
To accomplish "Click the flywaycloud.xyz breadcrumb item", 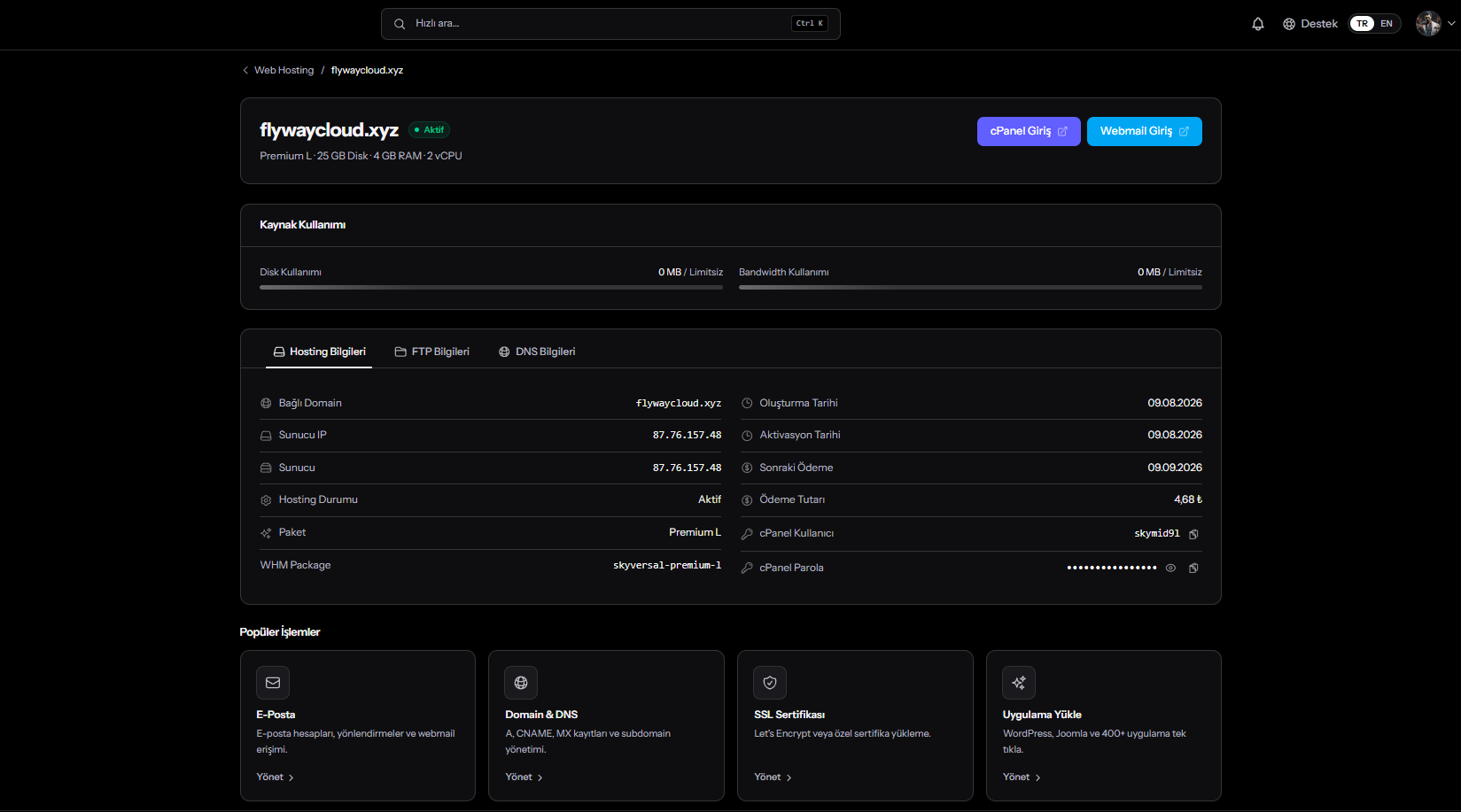I will point(367,71).
